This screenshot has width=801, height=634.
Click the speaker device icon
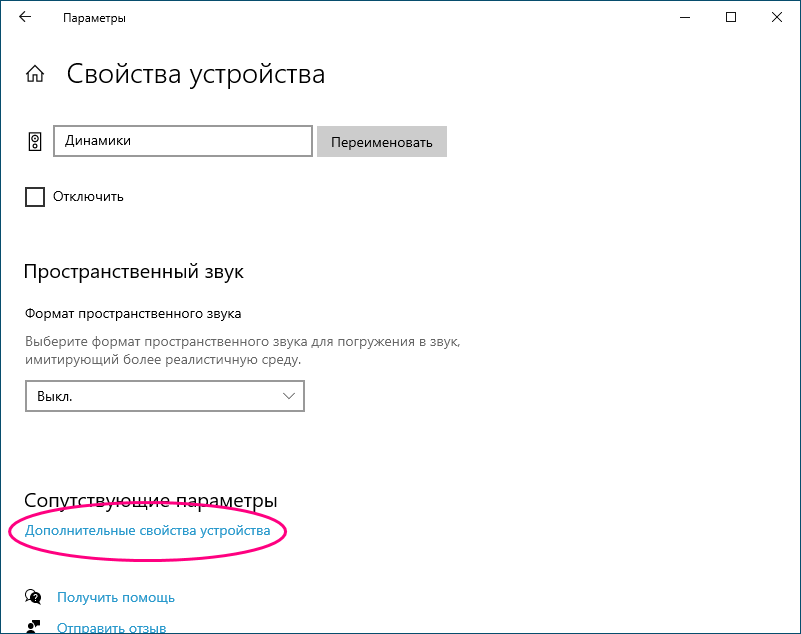[35, 142]
